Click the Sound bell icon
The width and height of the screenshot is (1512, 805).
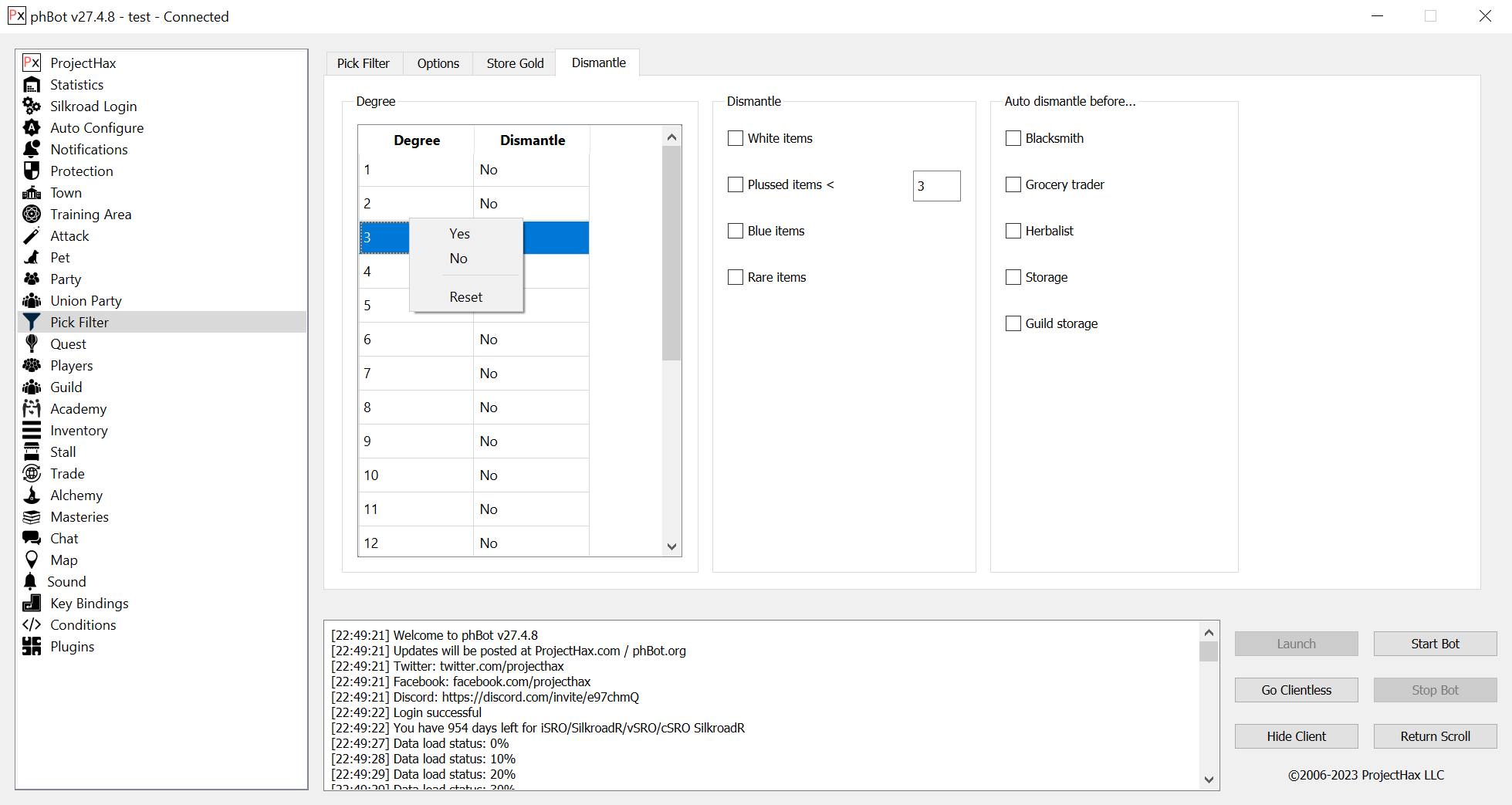(31, 582)
